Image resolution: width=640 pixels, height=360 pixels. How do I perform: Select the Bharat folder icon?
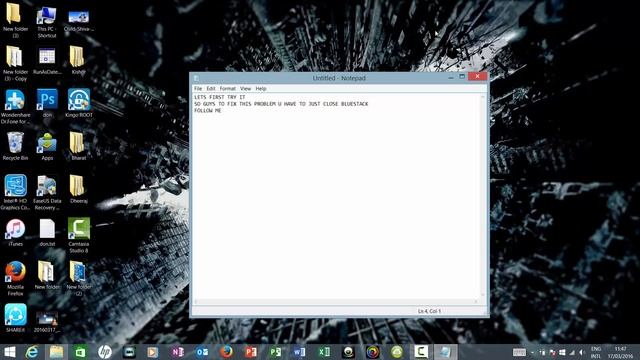(78, 146)
